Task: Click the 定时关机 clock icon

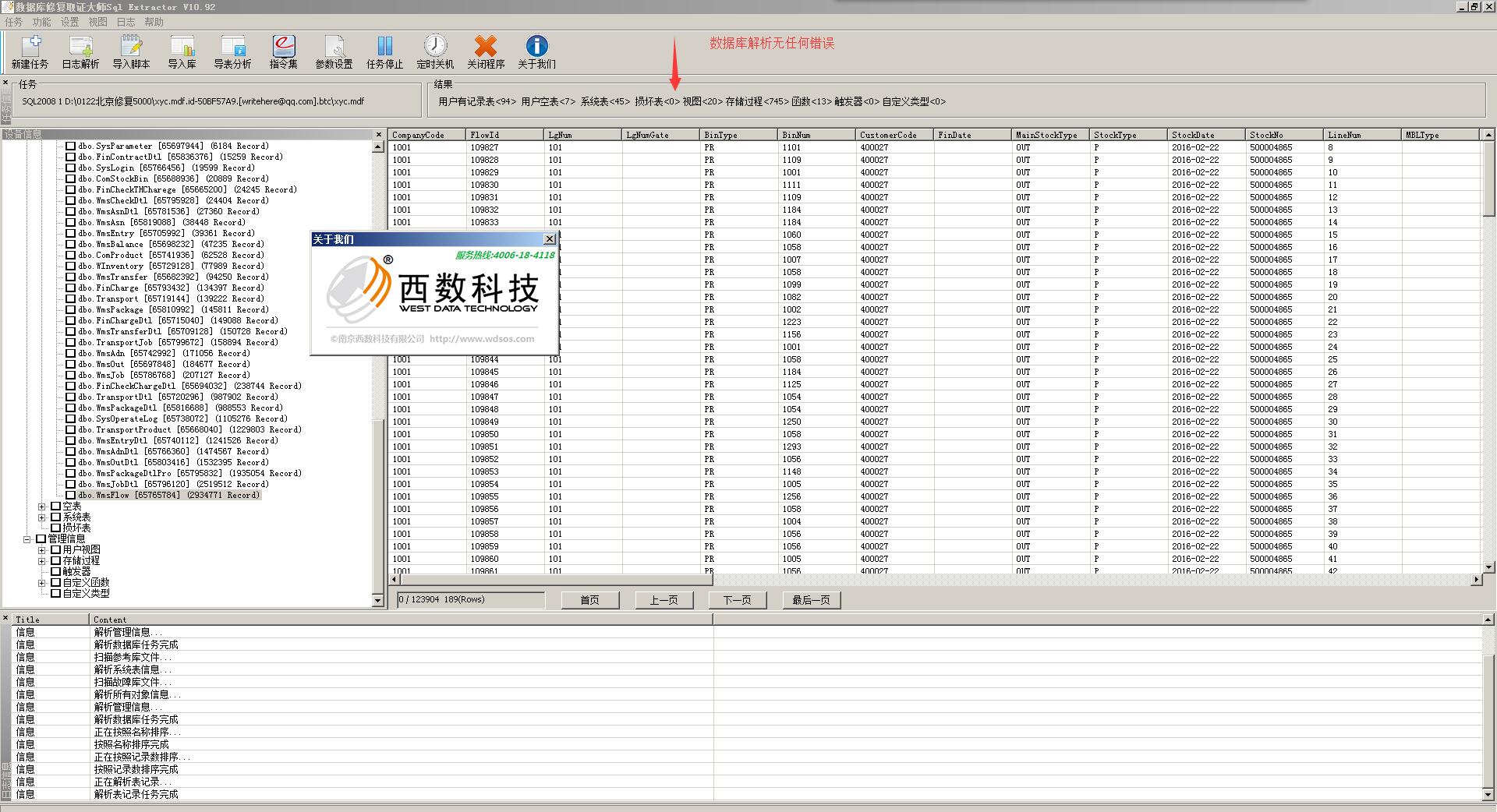Action: [435, 51]
